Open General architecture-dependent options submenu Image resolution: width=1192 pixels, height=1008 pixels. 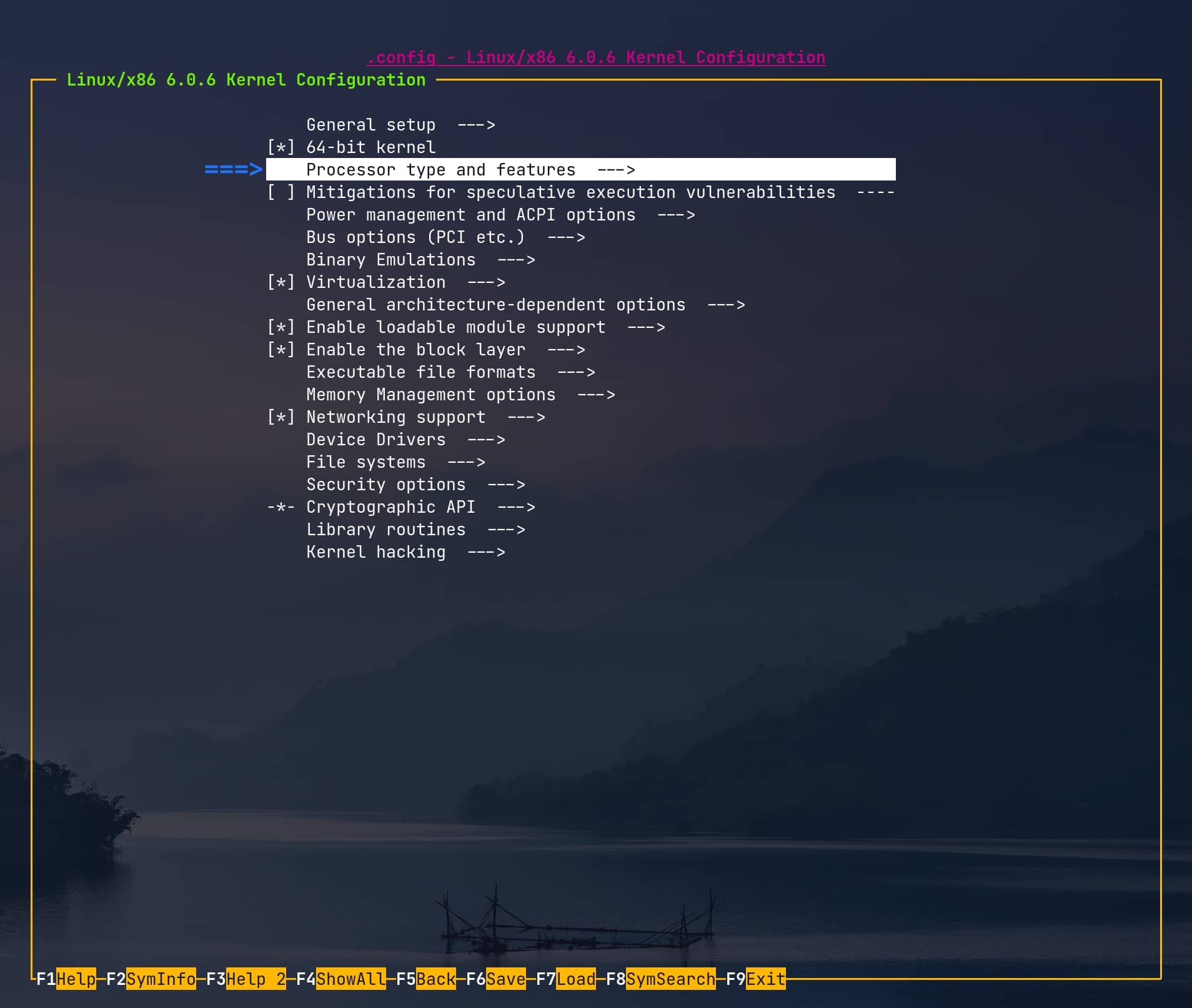pos(525,305)
